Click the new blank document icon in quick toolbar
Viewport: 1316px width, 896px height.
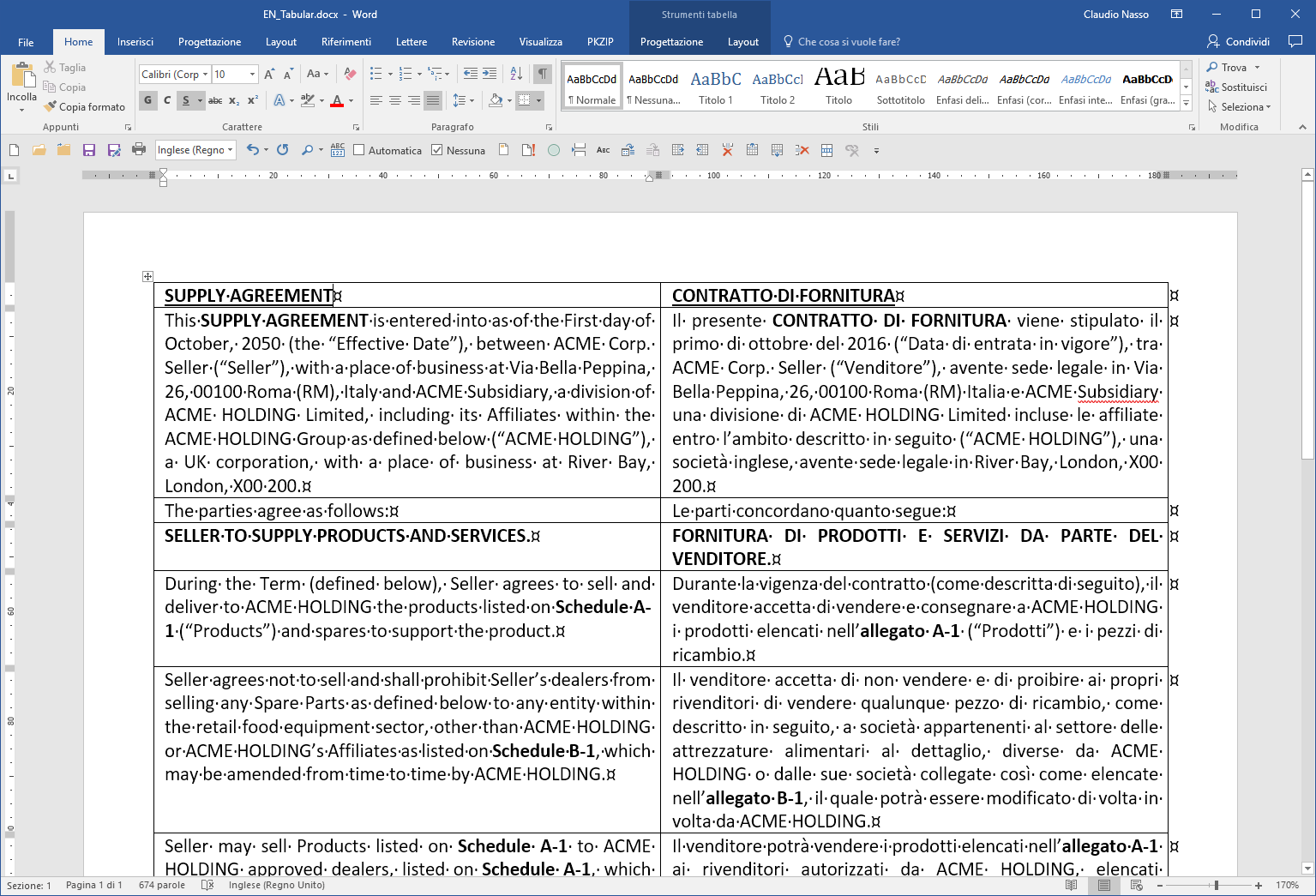[x=14, y=150]
